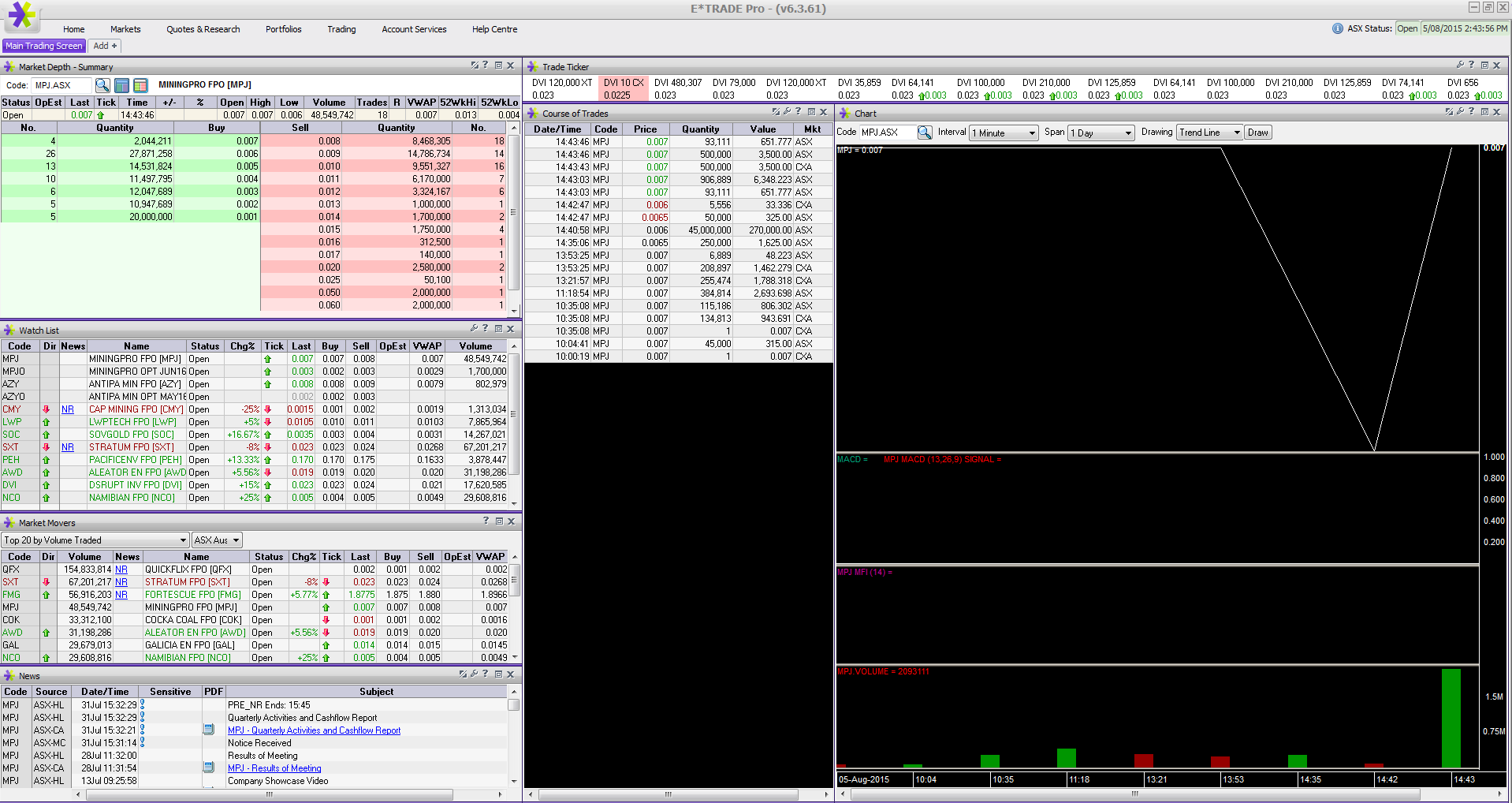Viewport: 1512px width, 803px height.
Task: Open the ASX Aus market dropdown
Action: [x=218, y=540]
